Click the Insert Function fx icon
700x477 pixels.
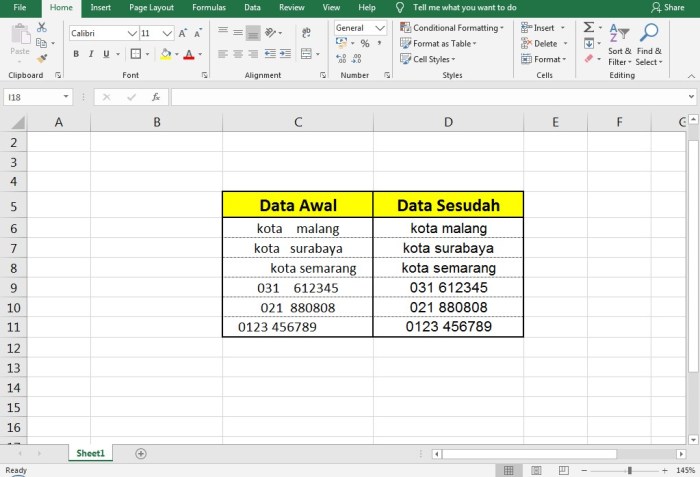click(155, 97)
